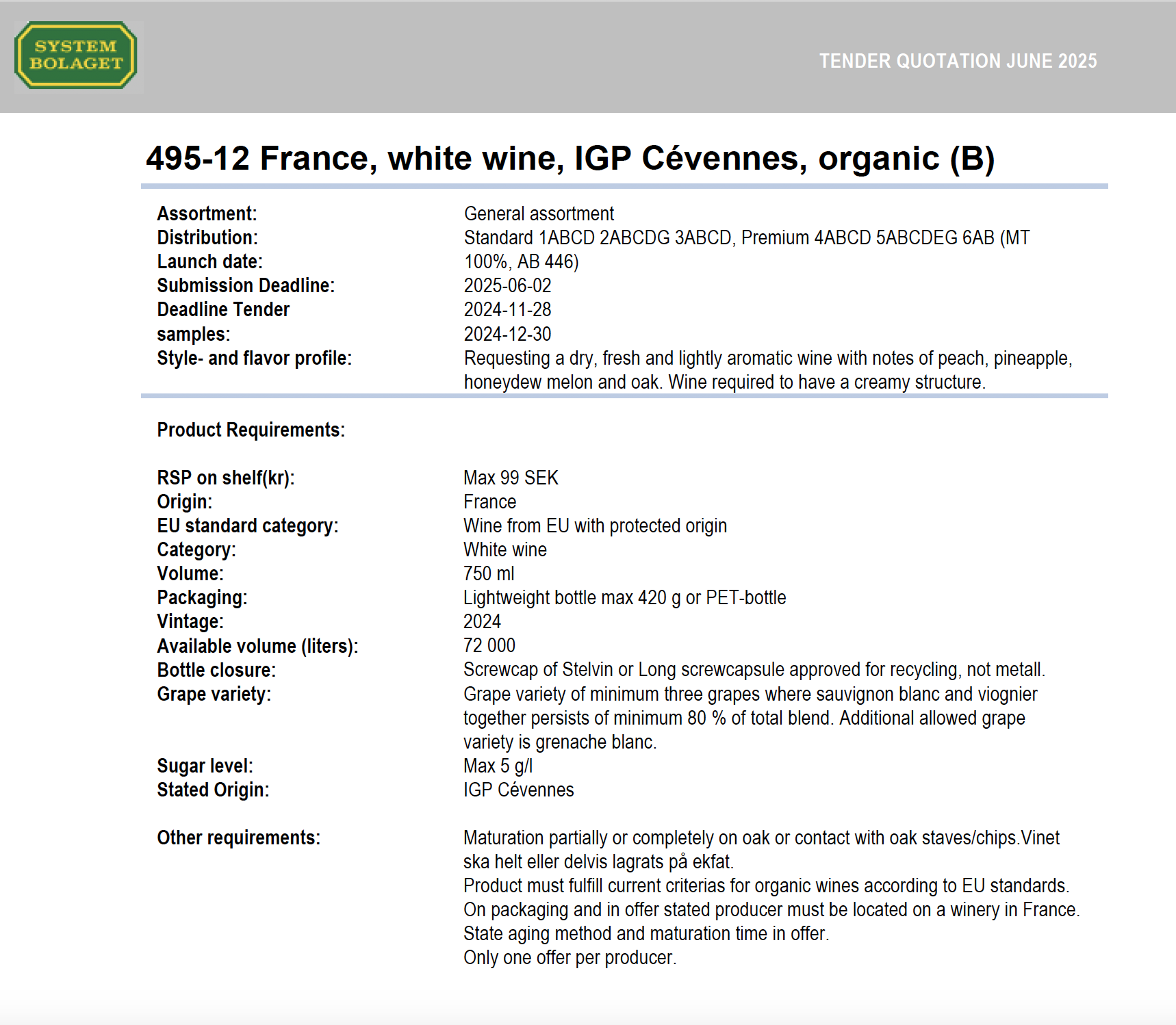Click the "750 ml" volume value
This screenshot has height=1025, width=1176.
coord(489,574)
